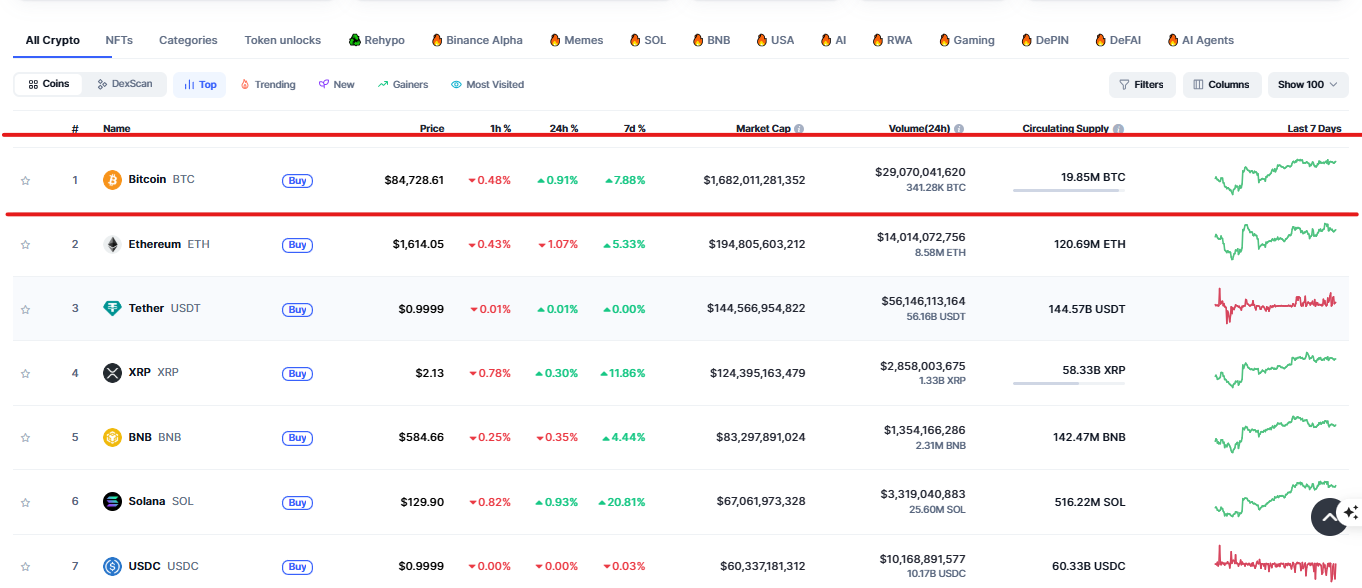Click the Solana logo icon
The height and width of the screenshot is (588, 1362).
[113, 501]
